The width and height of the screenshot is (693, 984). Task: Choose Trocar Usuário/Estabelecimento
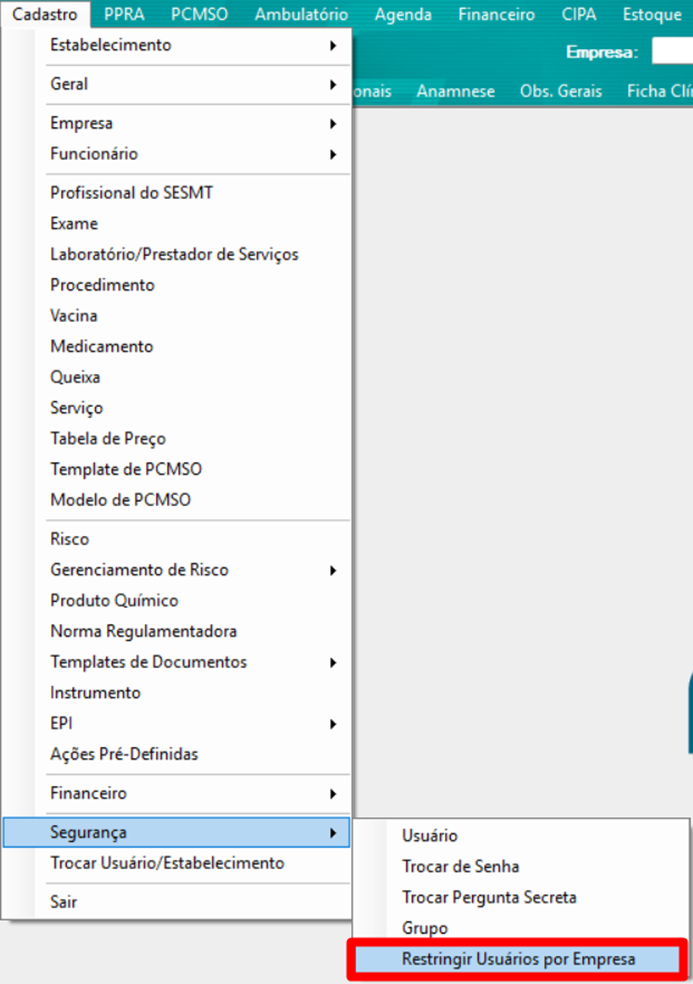tap(176, 863)
